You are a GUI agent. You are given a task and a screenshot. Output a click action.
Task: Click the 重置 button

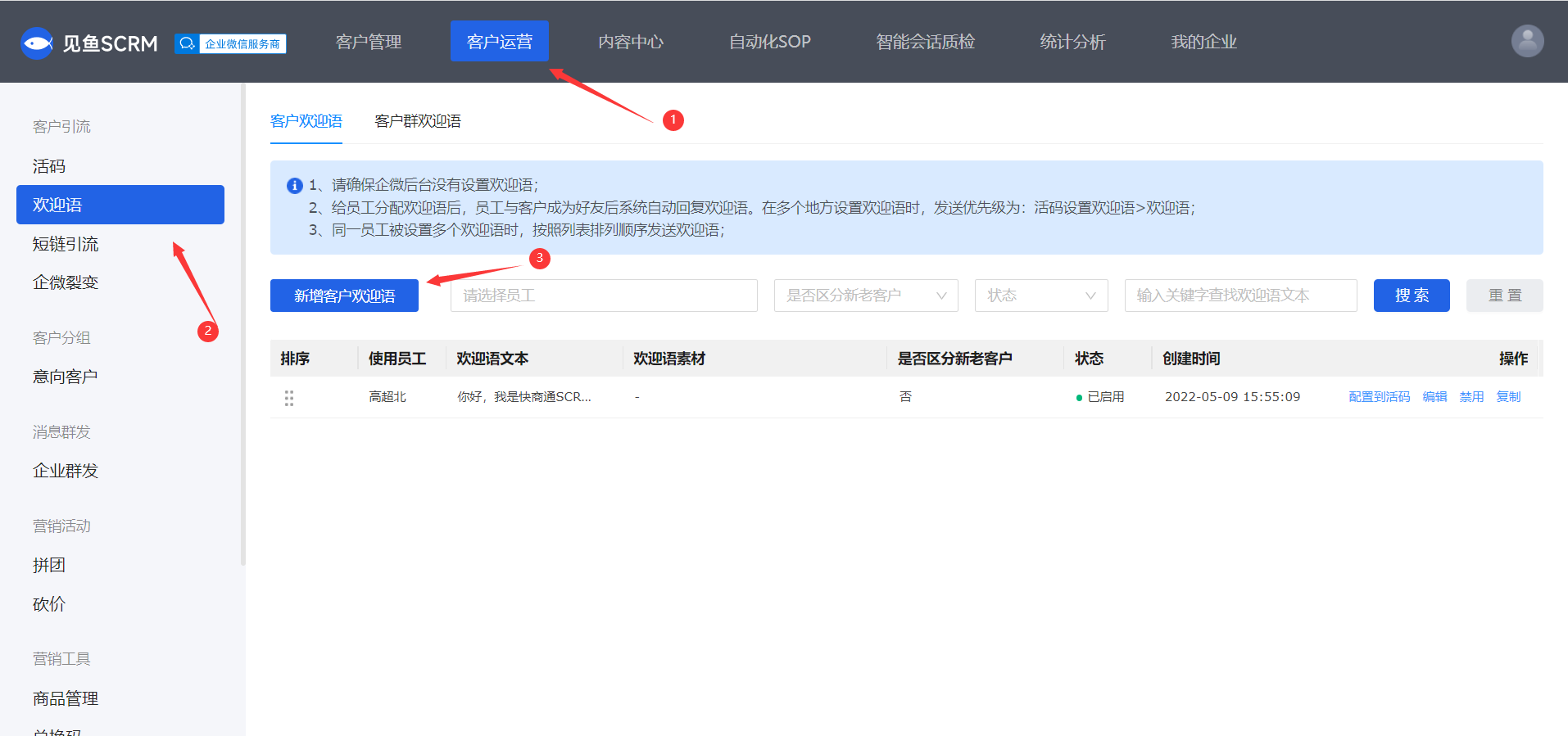click(1505, 296)
